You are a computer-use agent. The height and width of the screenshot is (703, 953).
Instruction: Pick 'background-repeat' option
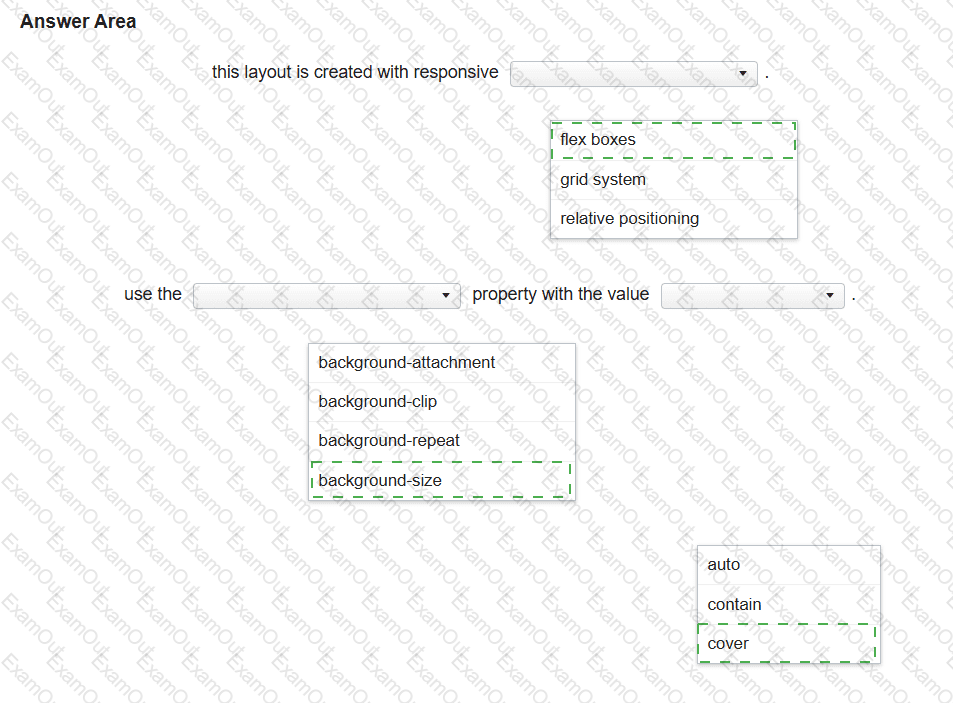tap(442, 441)
